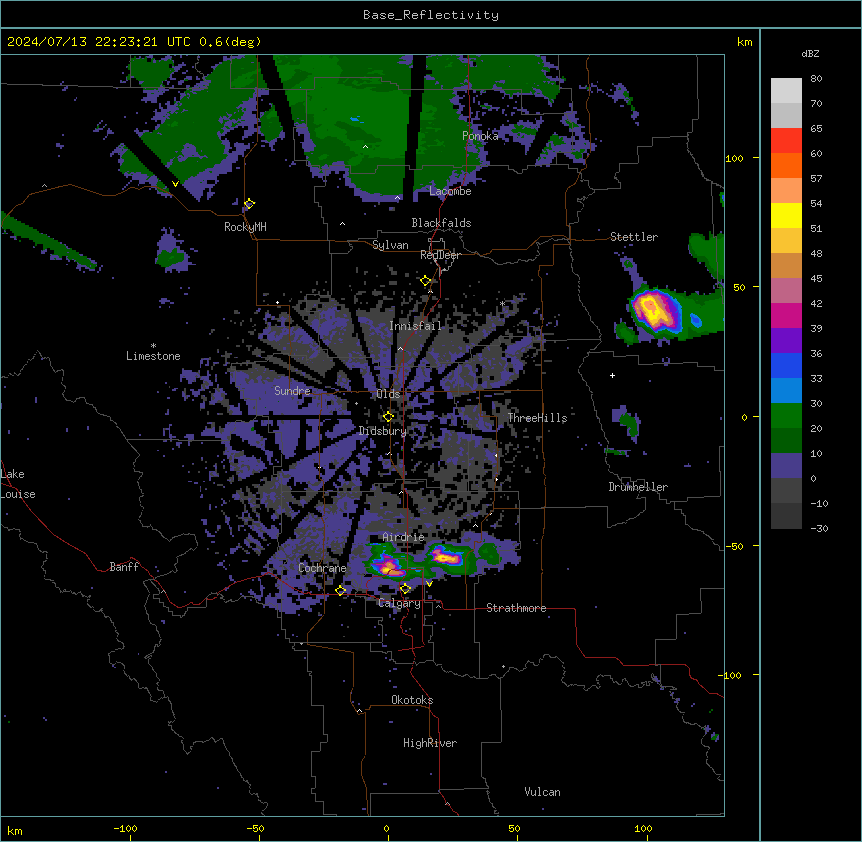Image resolution: width=862 pixels, height=842 pixels.
Task: Click the Innisfail label
Action: pyautogui.click(x=415, y=326)
